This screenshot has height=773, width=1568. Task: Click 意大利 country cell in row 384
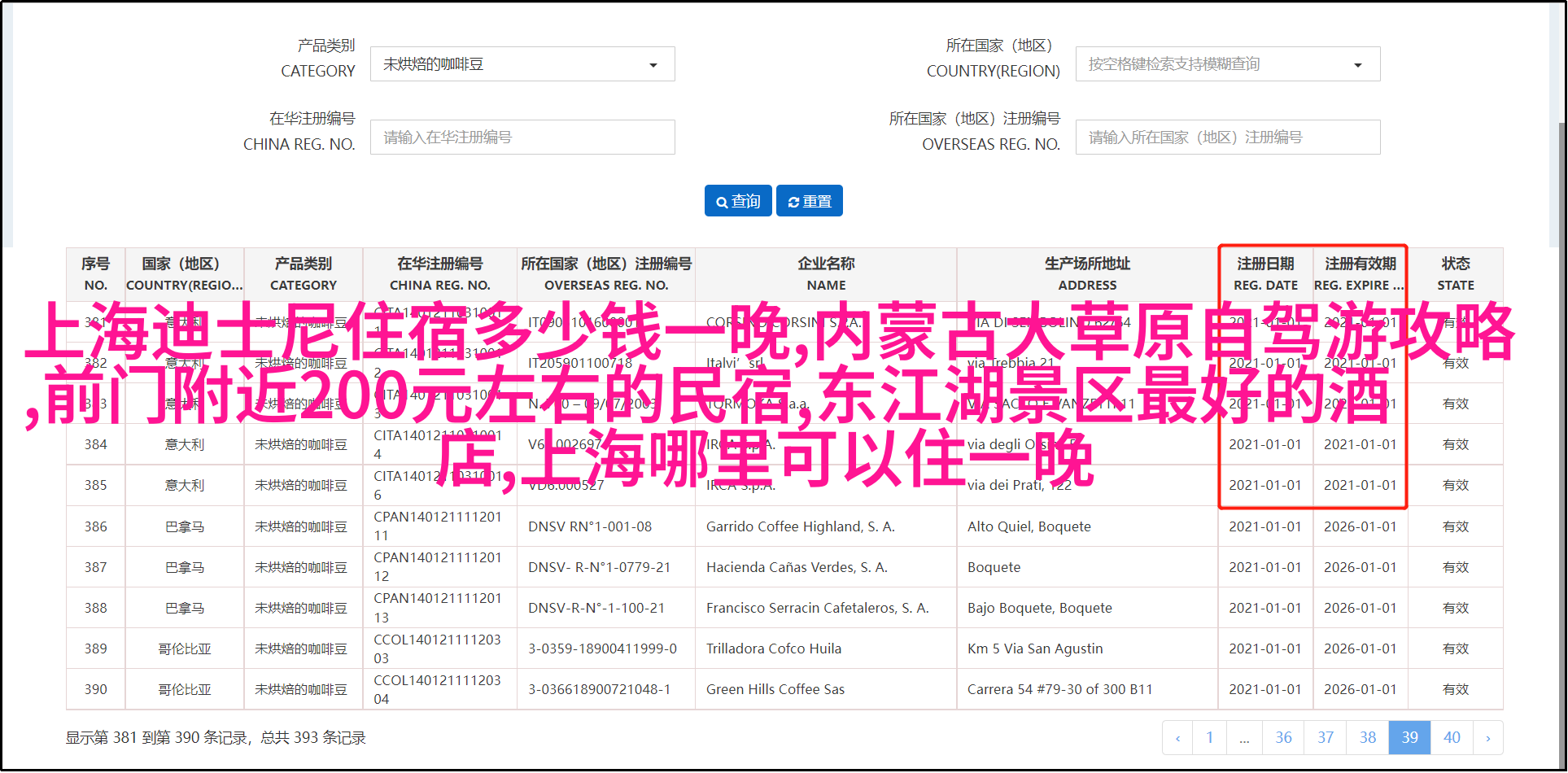pos(185,445)
